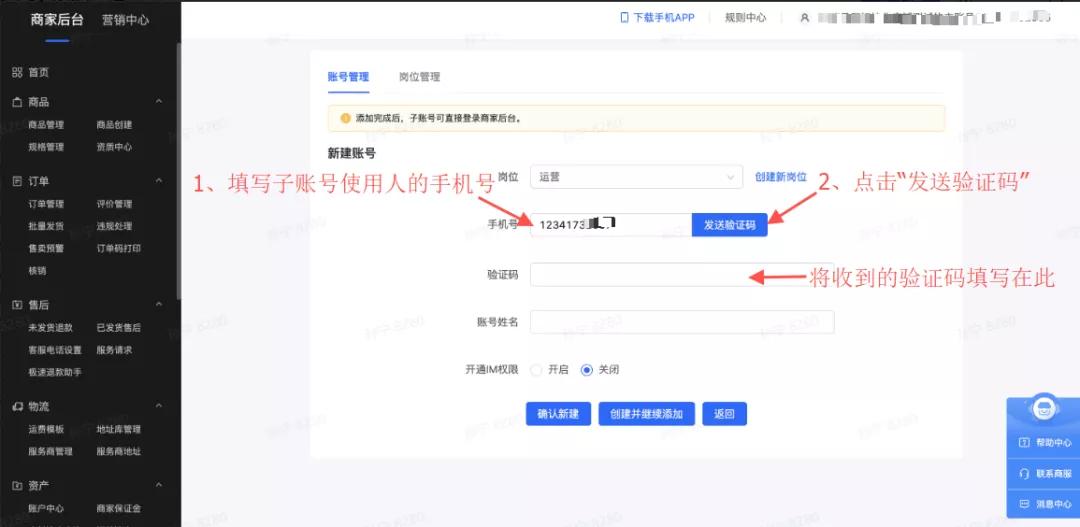Select the 关闭 radio for IM权限
Image resolution: width=1080 pixels, height=527 pixels.
click(587, 370)
